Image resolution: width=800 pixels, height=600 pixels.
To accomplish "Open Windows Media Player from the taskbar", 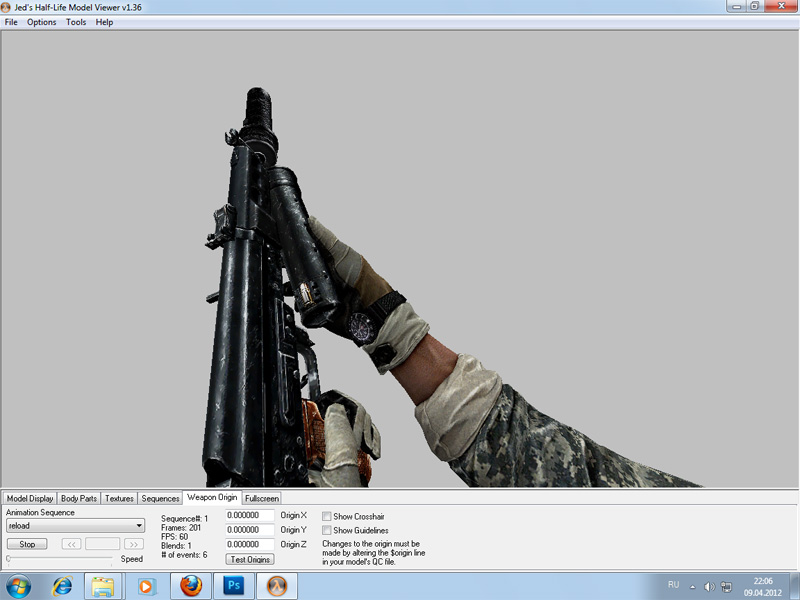I will (x=145, y=586).
